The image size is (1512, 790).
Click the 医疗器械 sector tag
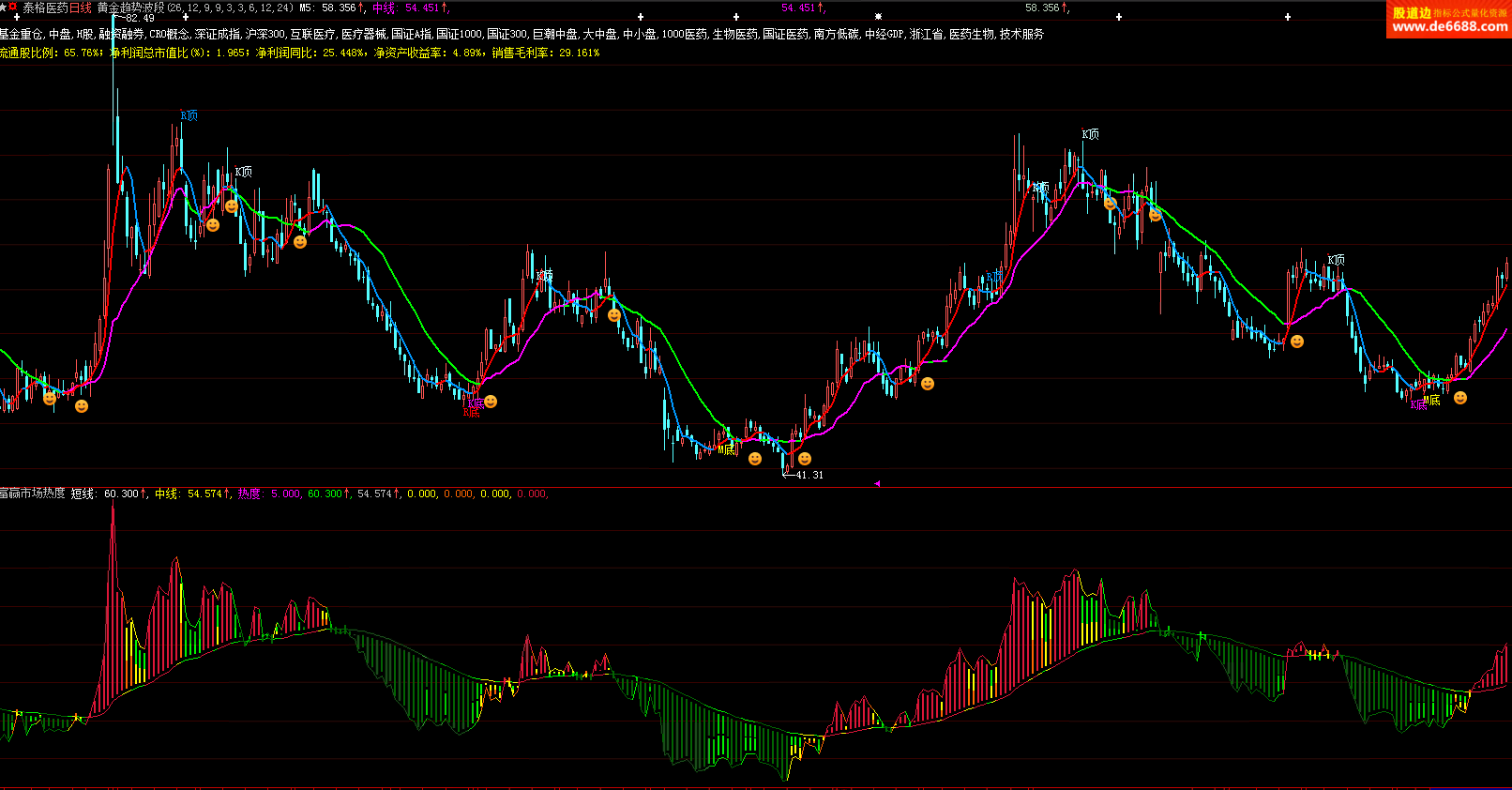click(x=364, y=34)
